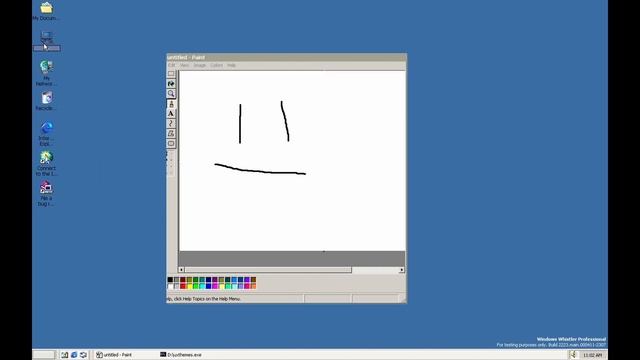Click the Paint window title bar
640x360 pixels.
point(287,57)
